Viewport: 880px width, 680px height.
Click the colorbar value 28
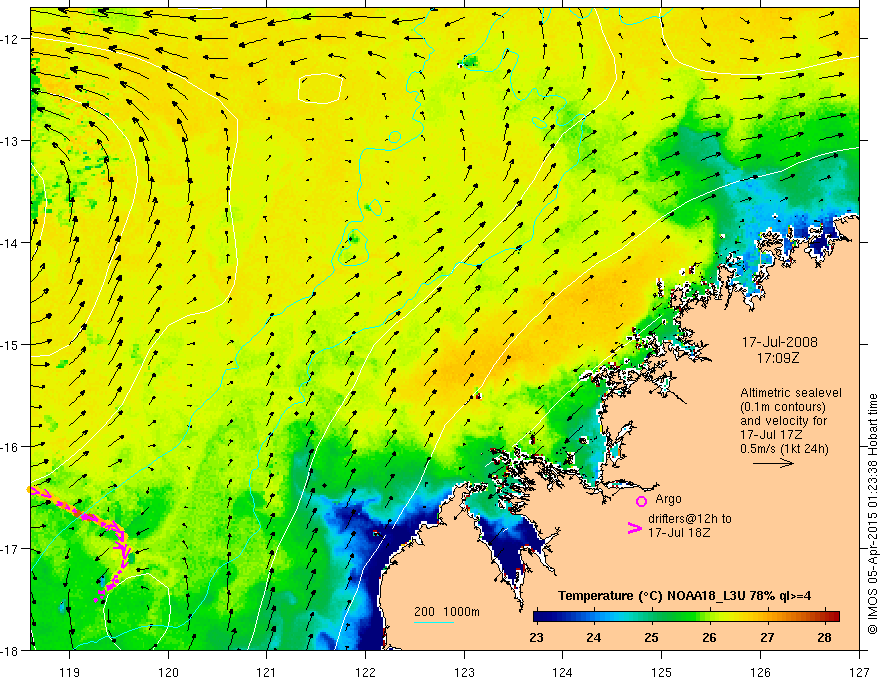point(824,637)
